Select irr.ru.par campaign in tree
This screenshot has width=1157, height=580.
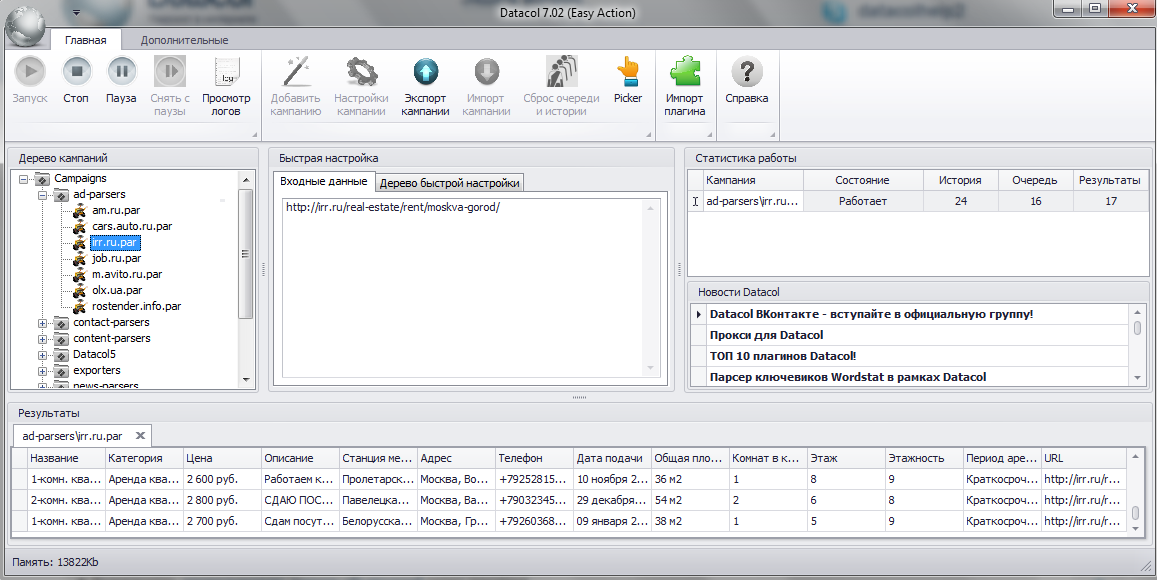pos(114,242)
